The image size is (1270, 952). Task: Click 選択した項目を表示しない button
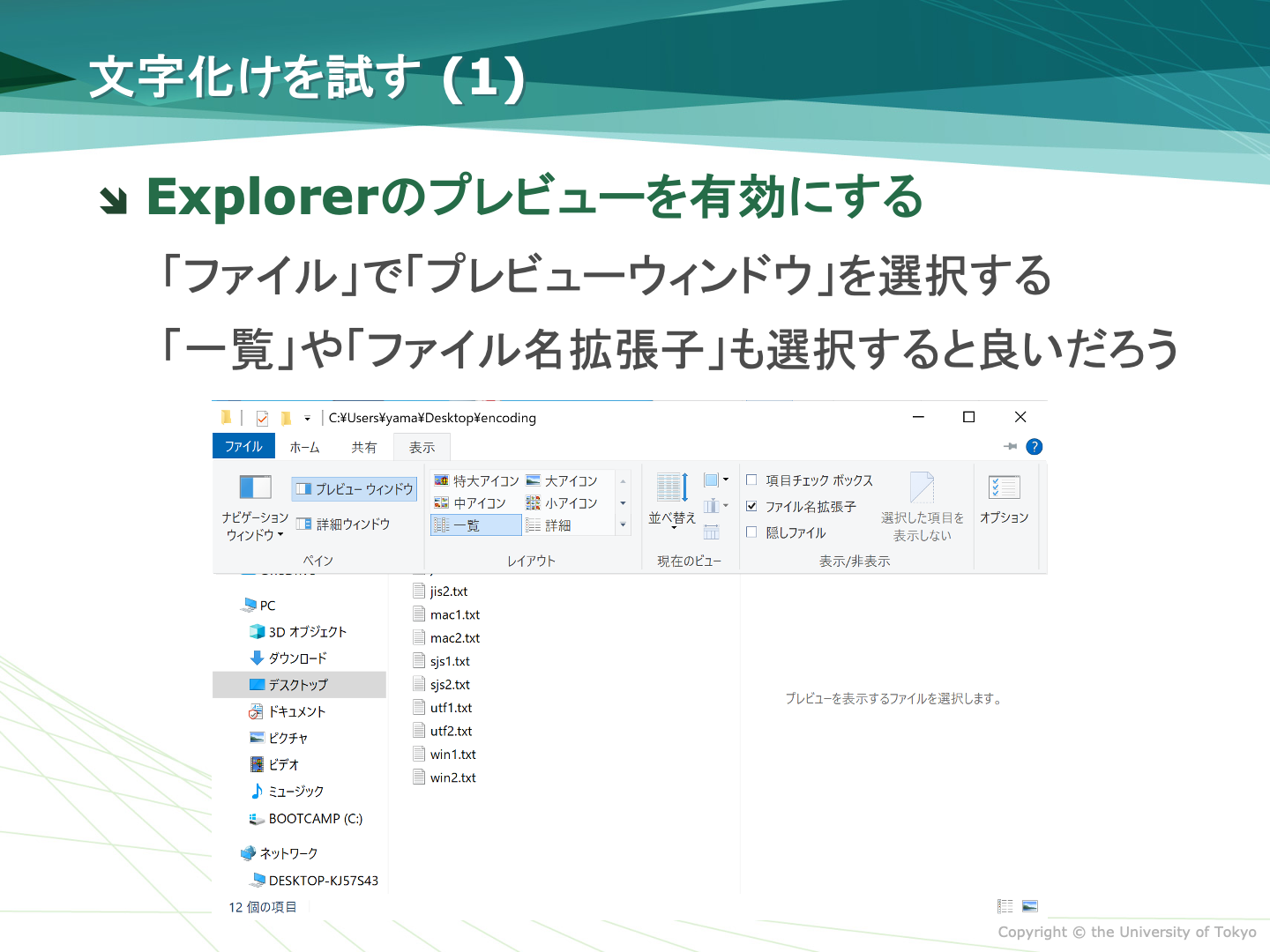pyautogui.click(x=923, y=507)
